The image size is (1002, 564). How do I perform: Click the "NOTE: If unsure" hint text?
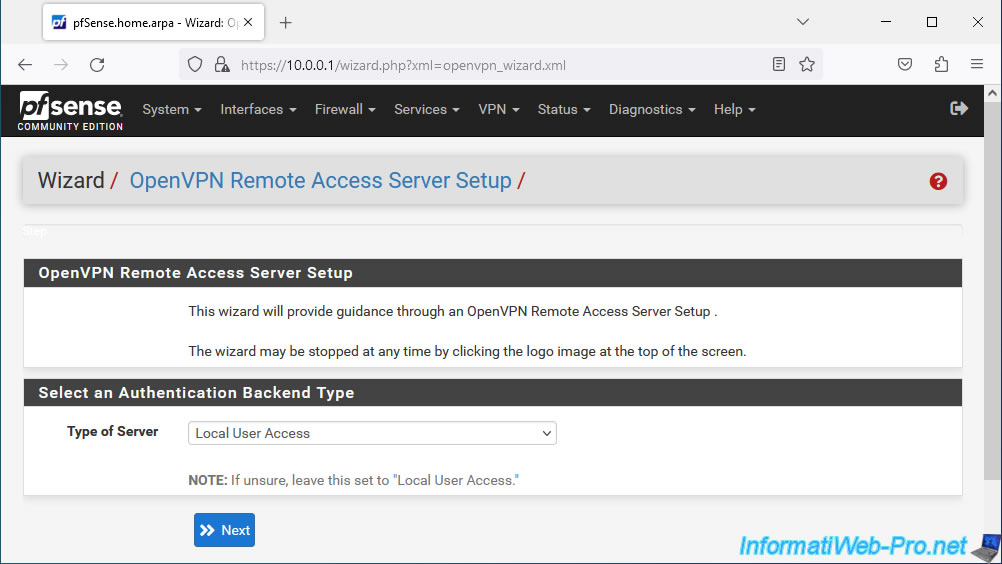[x=353, y=480]
